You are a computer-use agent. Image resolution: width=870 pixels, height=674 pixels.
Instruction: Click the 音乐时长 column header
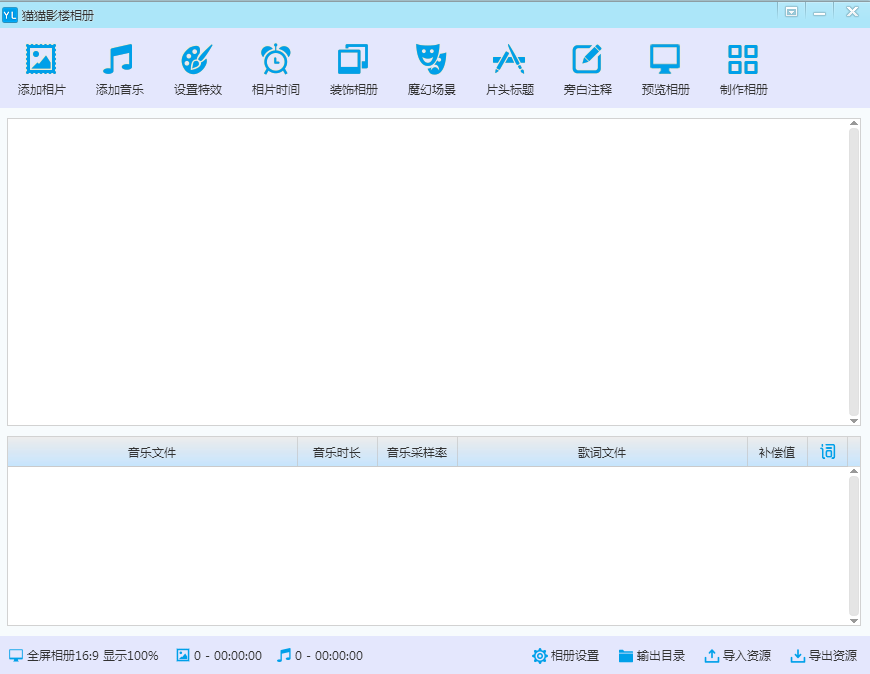click(337, 452)
